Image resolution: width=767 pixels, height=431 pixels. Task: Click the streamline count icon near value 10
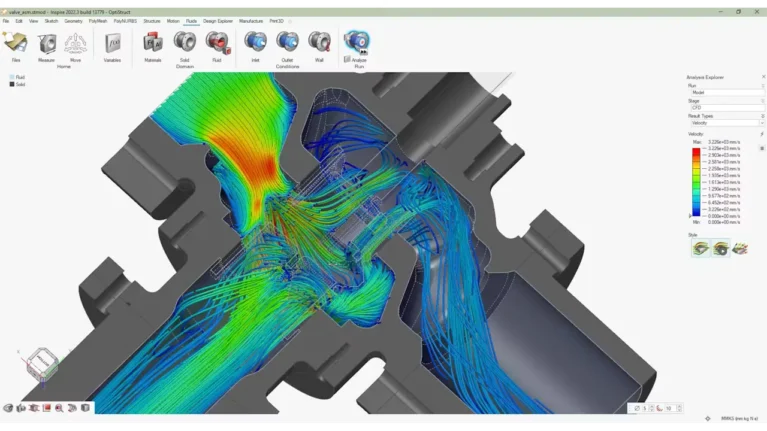coord(660,408)
